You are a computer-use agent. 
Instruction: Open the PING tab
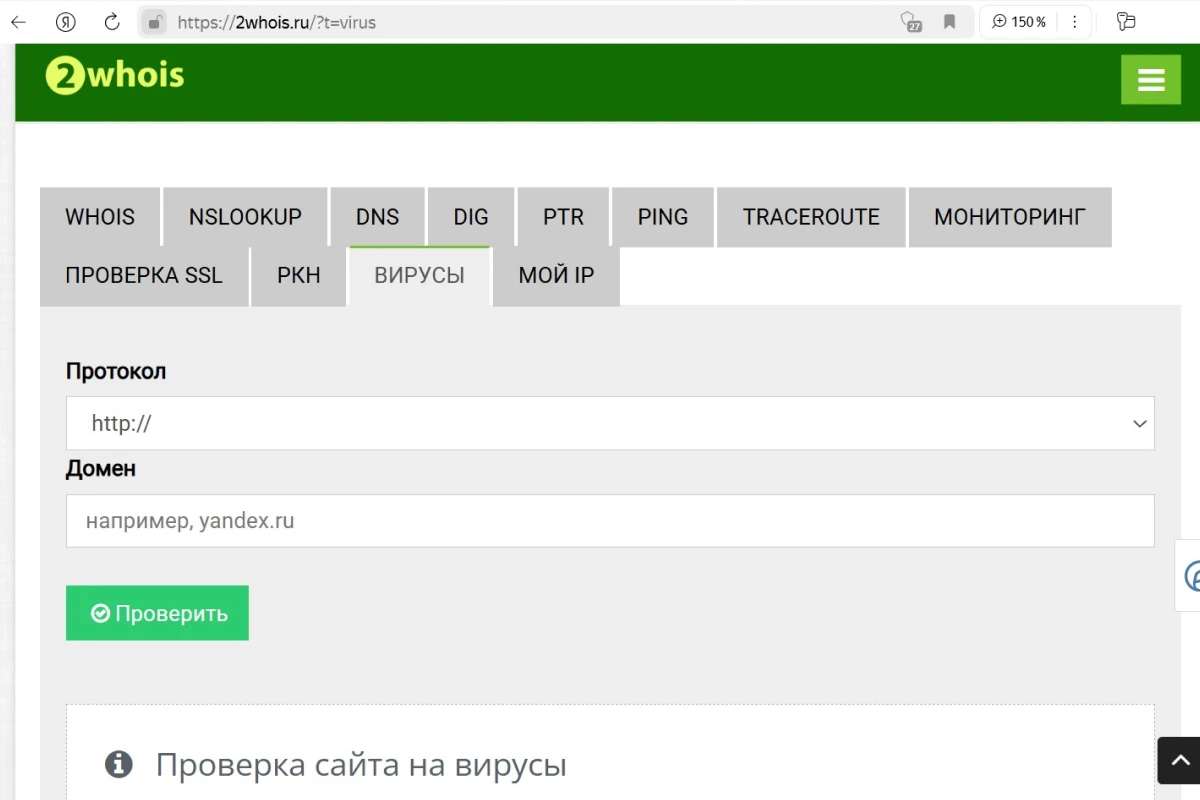pyautogui.click(x=663, y=217)
